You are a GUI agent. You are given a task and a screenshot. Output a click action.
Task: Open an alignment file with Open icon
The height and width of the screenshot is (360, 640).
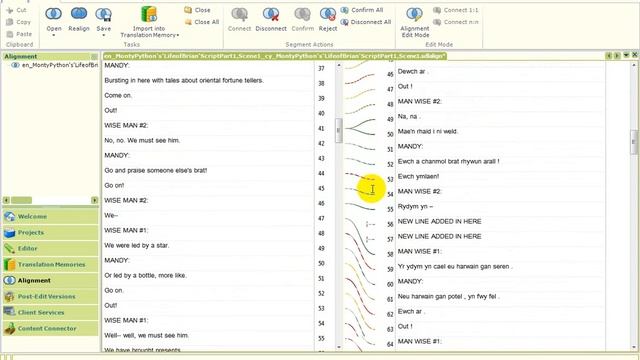[x=53, y=14]
